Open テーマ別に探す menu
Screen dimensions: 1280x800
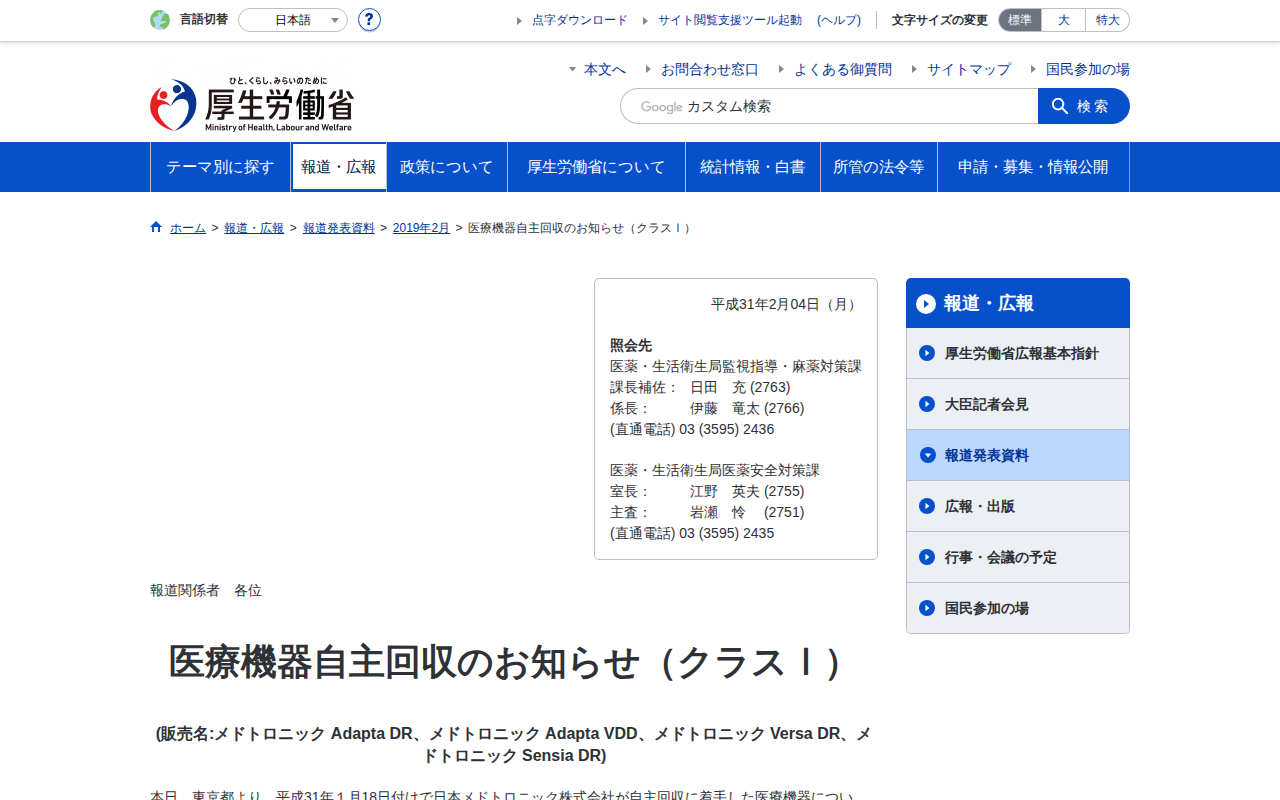(x=220, y=167)
